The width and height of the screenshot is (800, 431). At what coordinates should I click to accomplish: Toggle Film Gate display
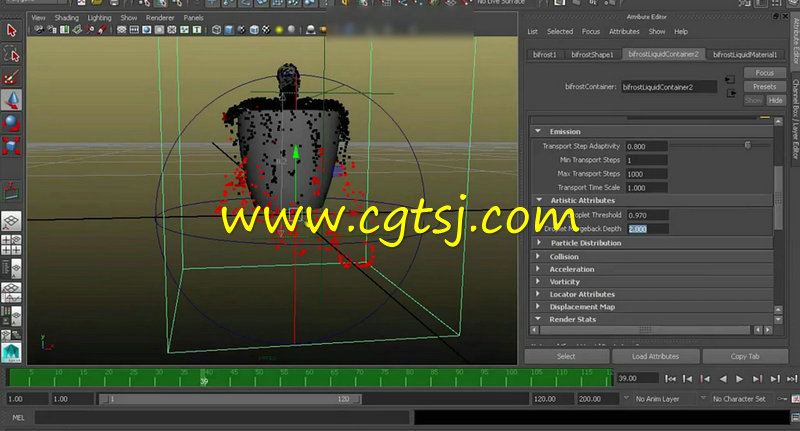pos(134,30)
